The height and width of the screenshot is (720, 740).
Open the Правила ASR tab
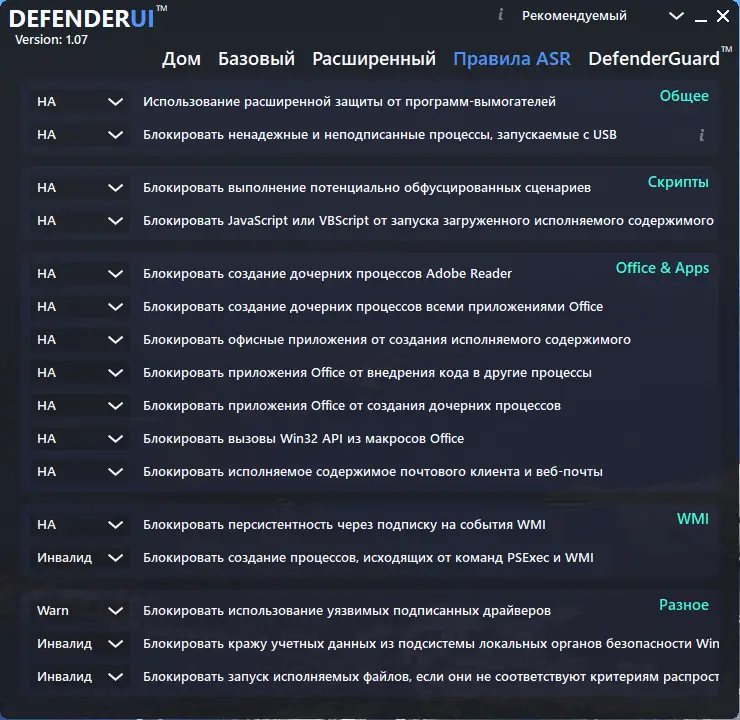(x=512, y=59)
